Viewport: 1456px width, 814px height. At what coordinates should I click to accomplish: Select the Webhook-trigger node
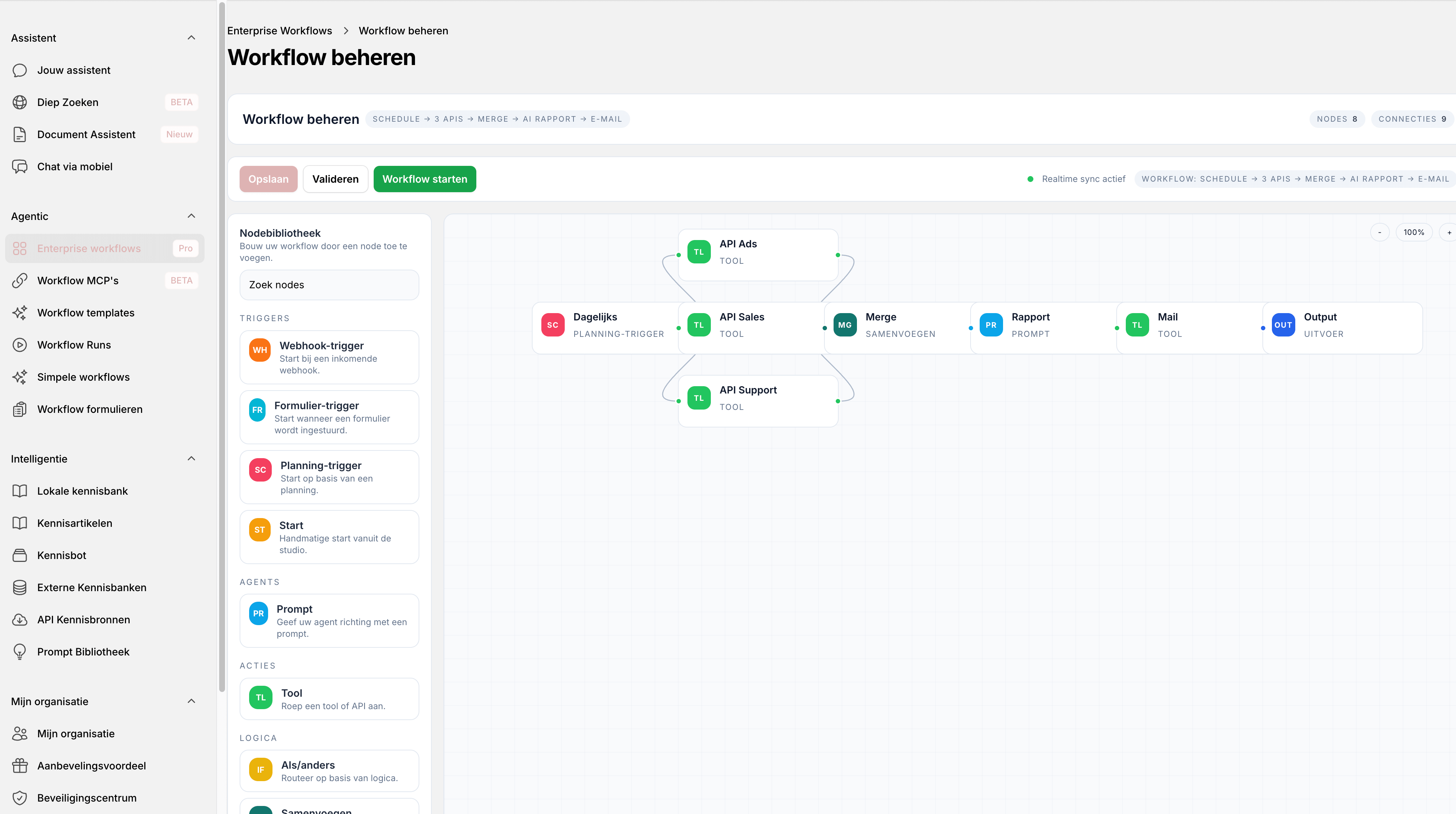329,357
